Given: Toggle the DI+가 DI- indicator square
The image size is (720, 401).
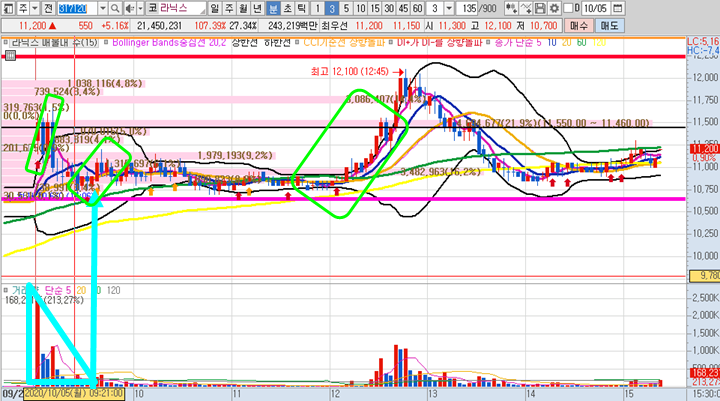Looking at the screenshot, I should pos(391,42).
